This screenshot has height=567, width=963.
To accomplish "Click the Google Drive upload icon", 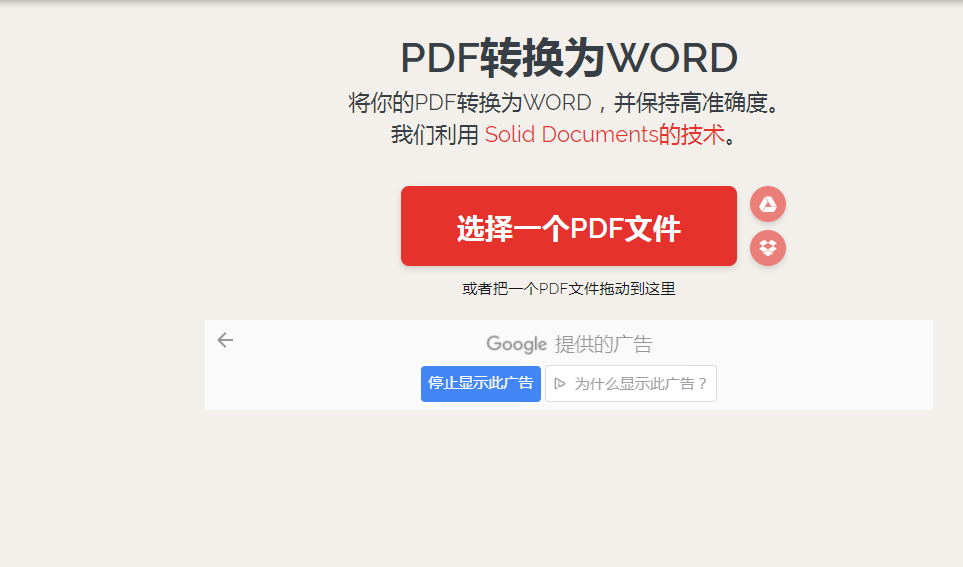I will point(768,204).
